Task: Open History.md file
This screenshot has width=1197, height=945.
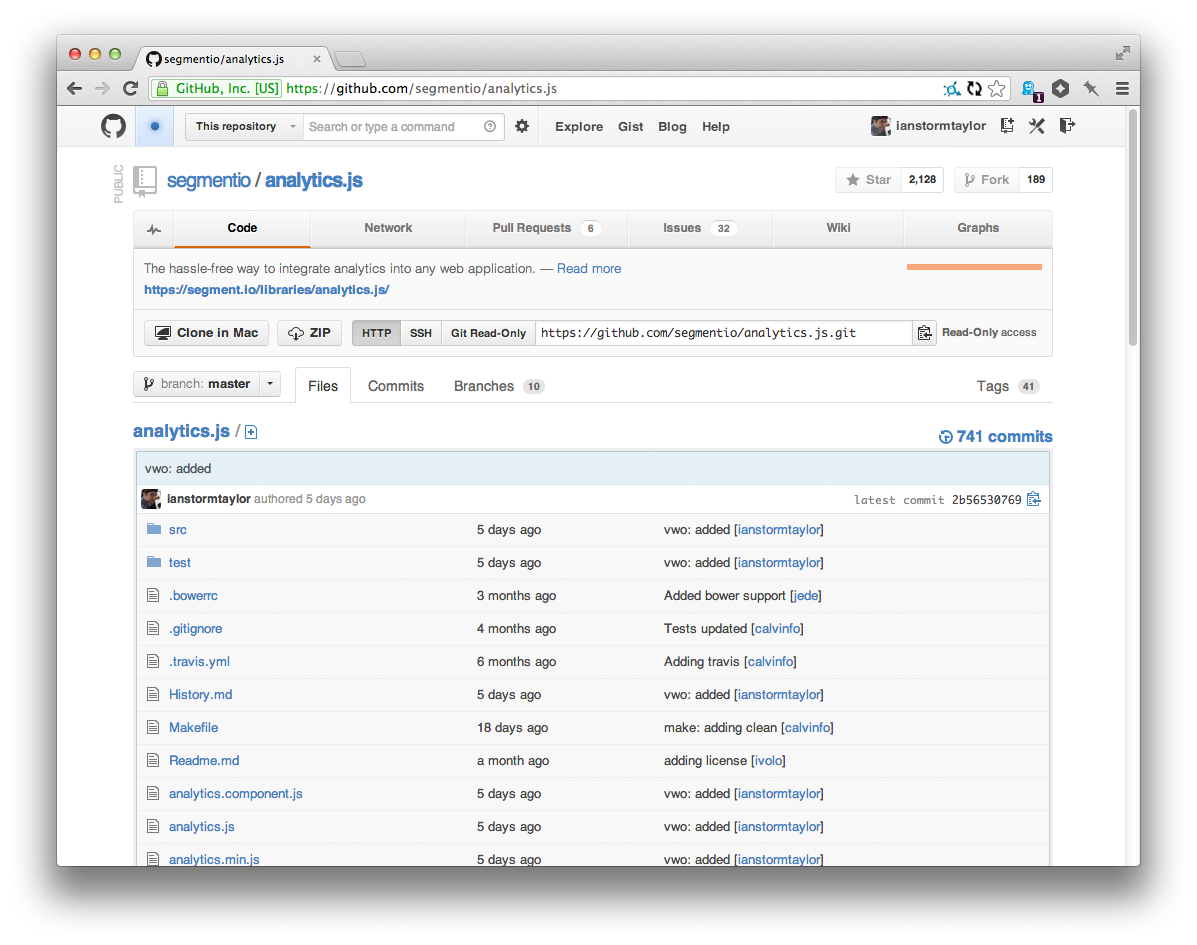Action: 201,695
